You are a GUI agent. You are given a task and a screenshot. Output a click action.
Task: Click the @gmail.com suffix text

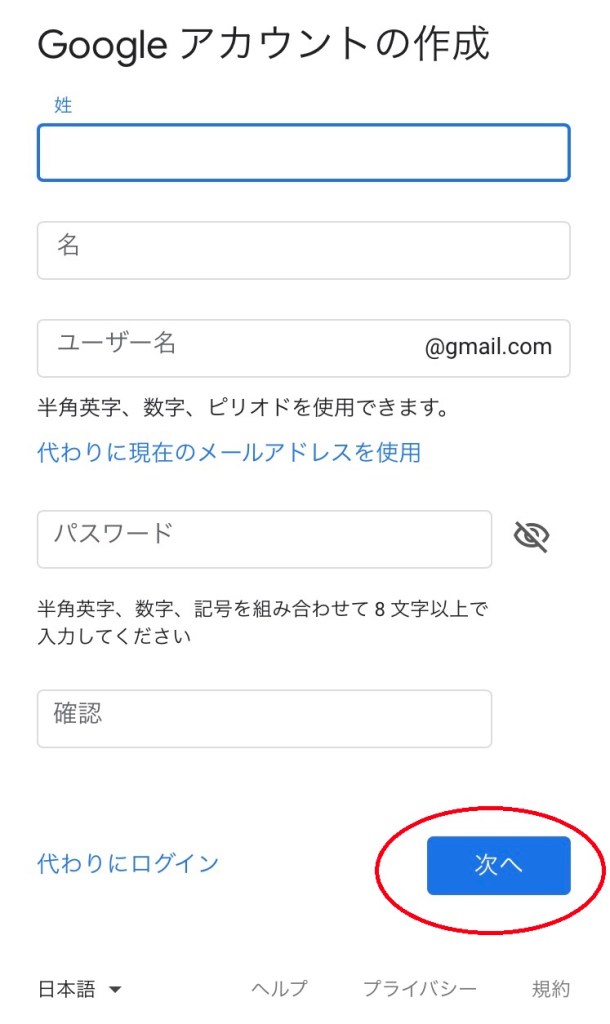point(488,347)
